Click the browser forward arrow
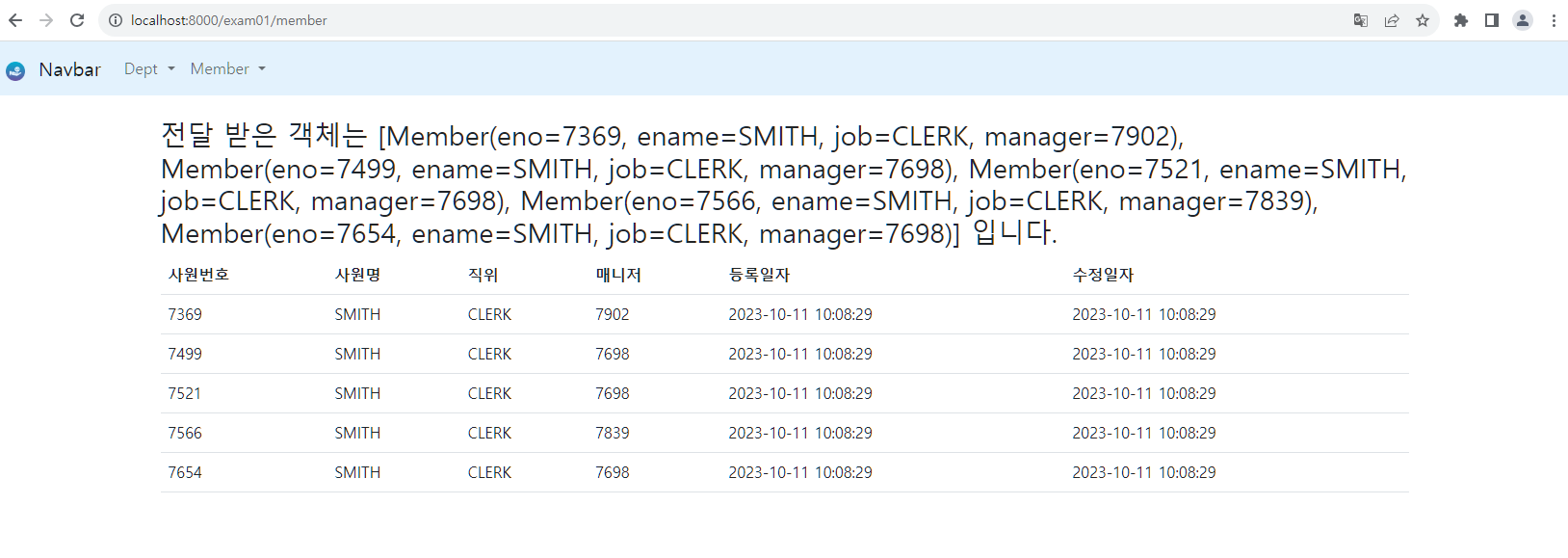This screenshot has width=1568, height=558. coord(46,20)
